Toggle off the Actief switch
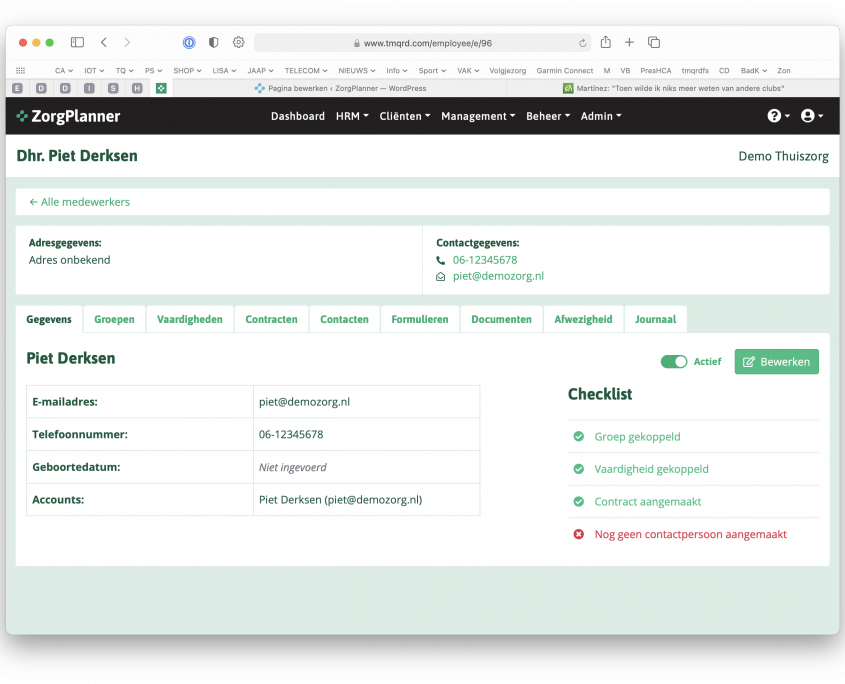The height and width of the screenshot is (684, 845). (x=674, y=361)
